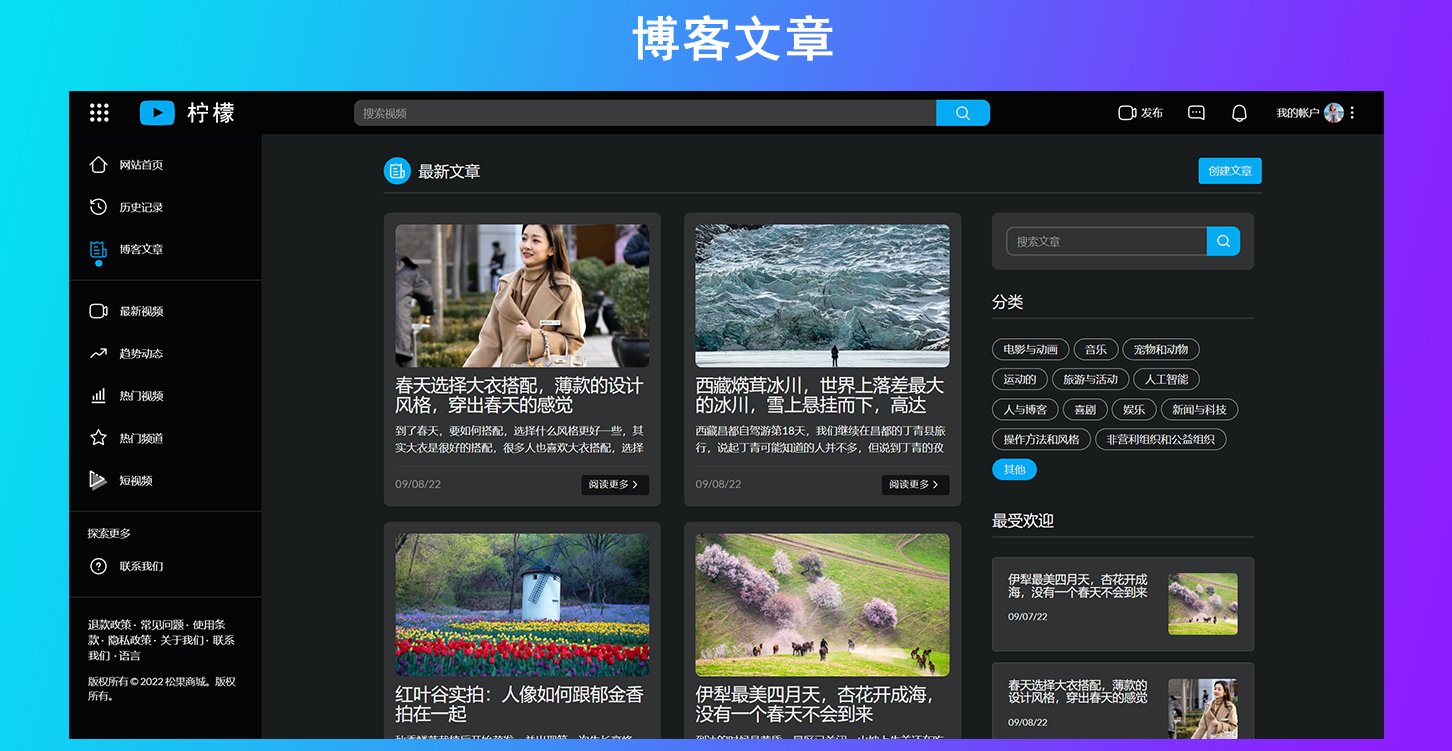Open the tulip windmill article thumbnail
1452x751 pixels.
522,604
